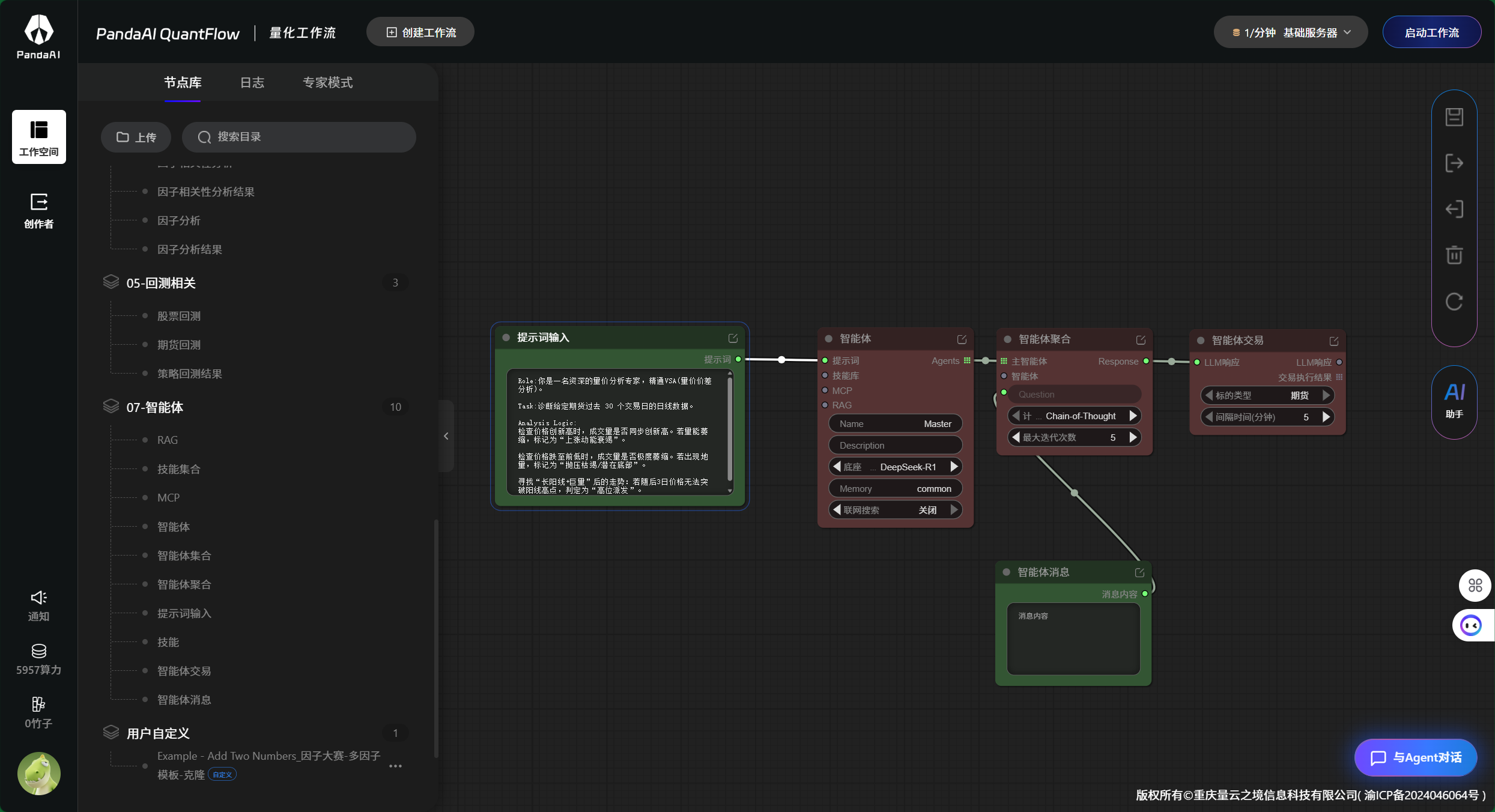The image size is (1495, 812).
Task: Open the 1/分钟 基础服务器 dropdown
Action: tap(1290, 32)
